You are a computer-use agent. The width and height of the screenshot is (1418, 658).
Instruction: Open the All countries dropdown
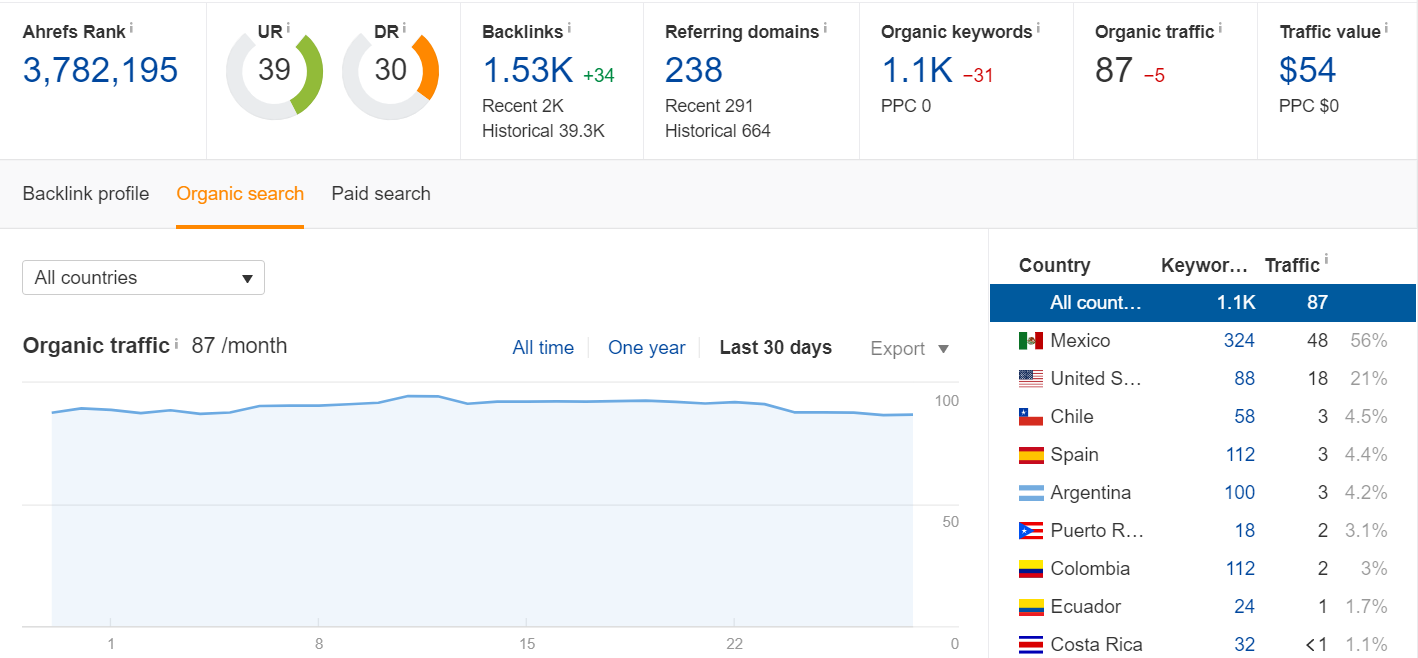click(x=143, y=278)
